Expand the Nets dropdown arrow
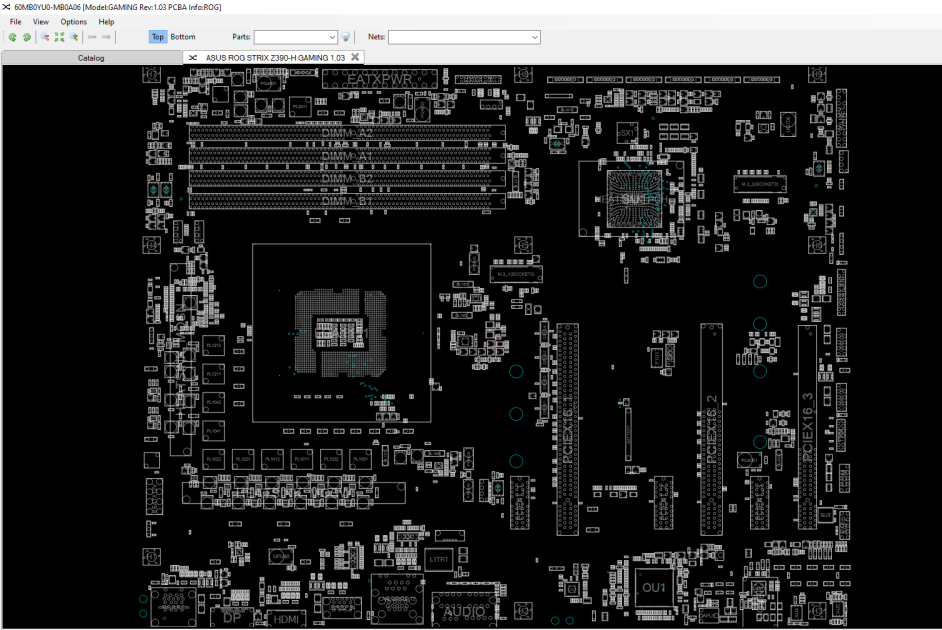This screenshot has height=630, width=942. click(535, 37)
